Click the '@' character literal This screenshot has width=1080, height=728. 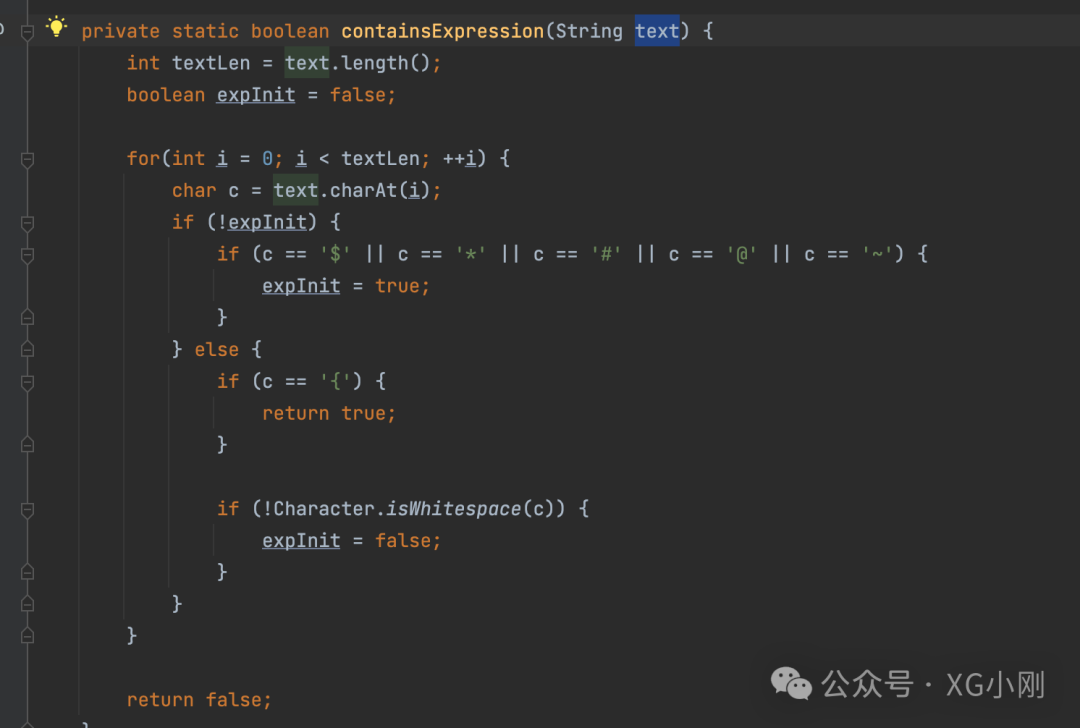click(742, 254)
